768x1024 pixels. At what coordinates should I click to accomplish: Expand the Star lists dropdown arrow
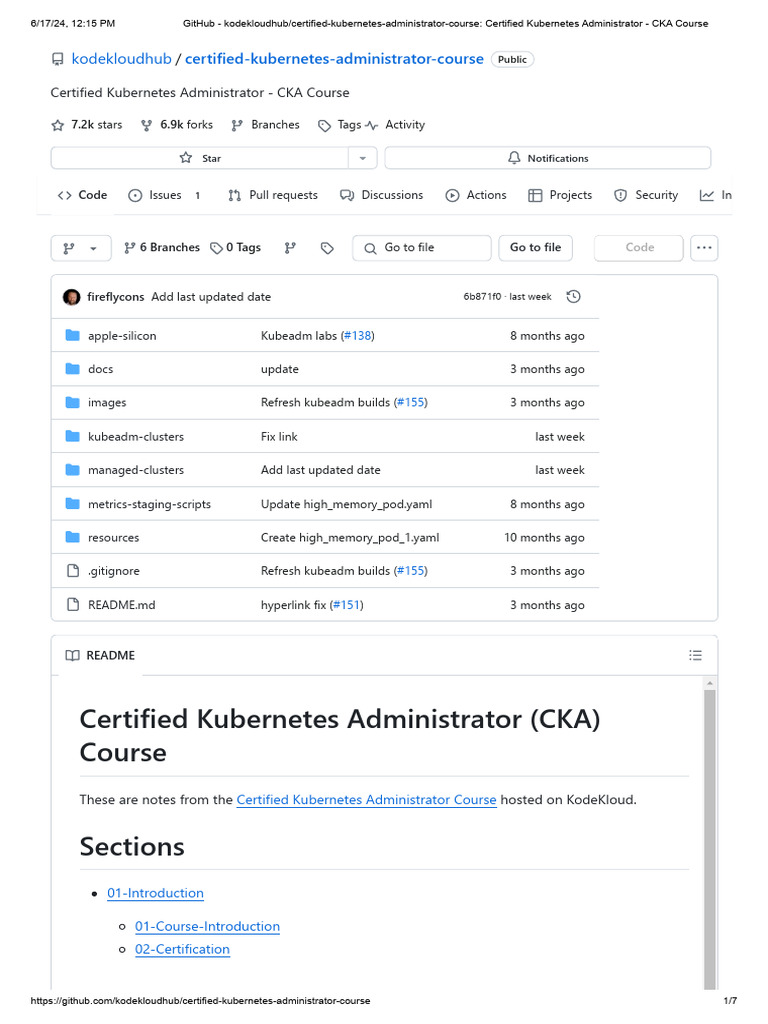click(x=362, y=158)
